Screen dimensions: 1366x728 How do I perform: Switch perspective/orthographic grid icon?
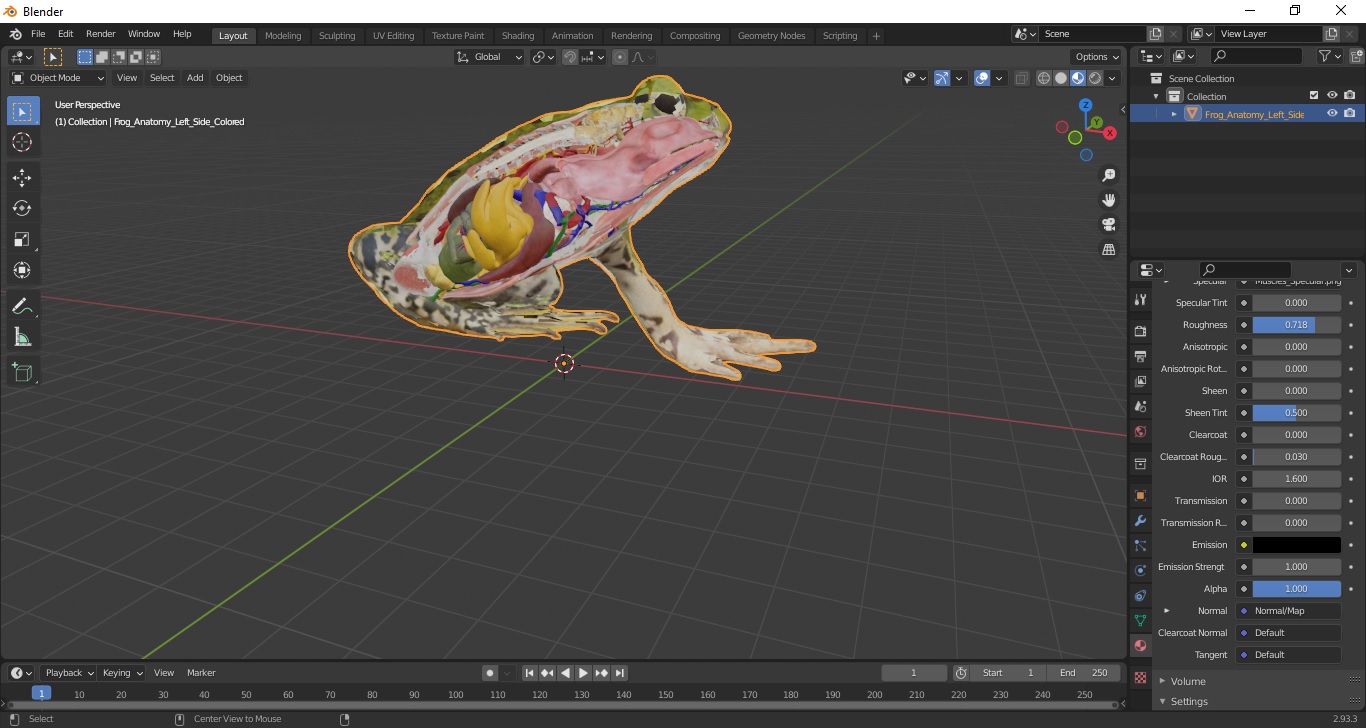coord(1108,249)
